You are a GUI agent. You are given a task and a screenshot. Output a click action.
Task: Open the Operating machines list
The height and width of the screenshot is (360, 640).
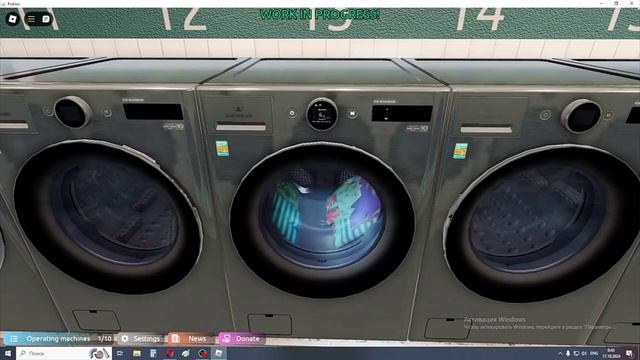pyautogui.click(x=58, y=338)
